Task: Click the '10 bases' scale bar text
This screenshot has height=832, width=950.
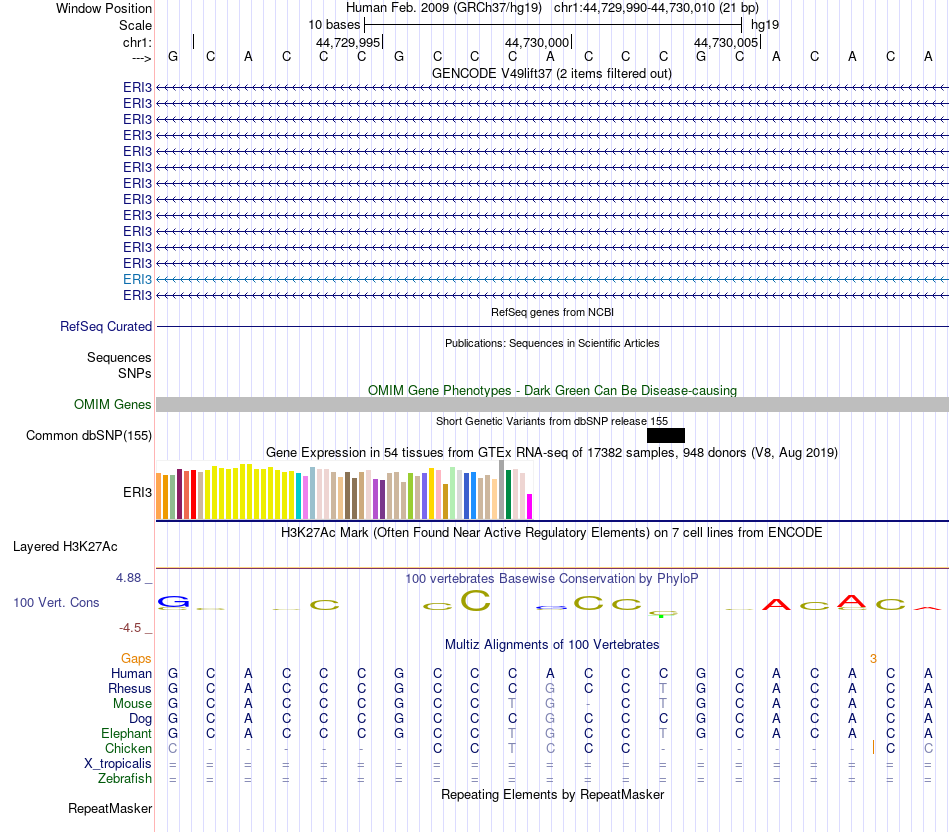Action: [334, 25]
